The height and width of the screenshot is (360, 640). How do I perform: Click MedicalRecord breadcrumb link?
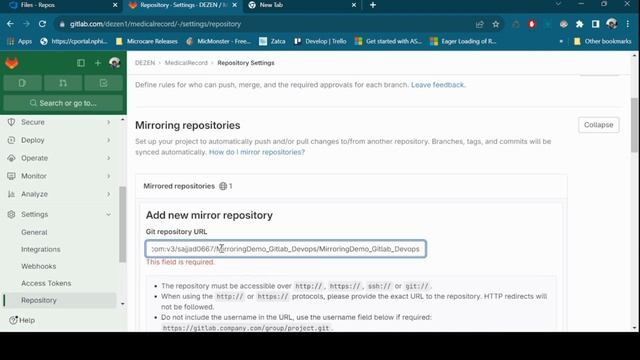186,63
